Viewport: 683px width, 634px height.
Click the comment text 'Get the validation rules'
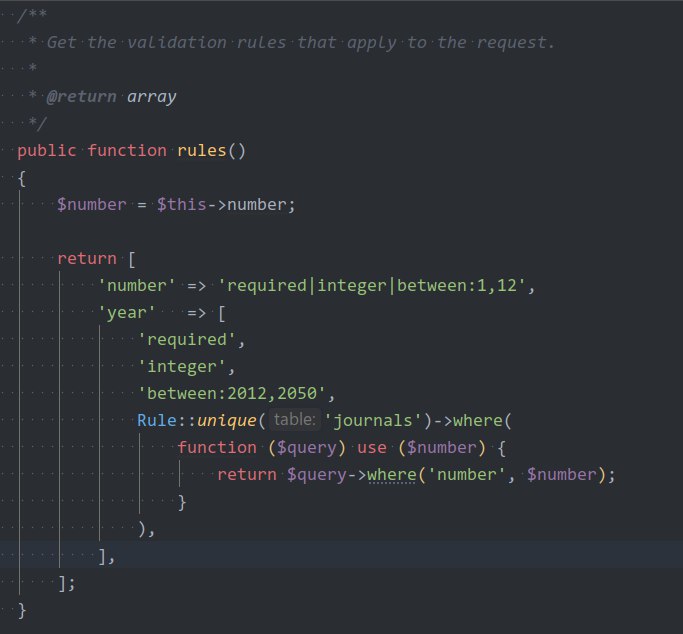[x=166, y=42]
